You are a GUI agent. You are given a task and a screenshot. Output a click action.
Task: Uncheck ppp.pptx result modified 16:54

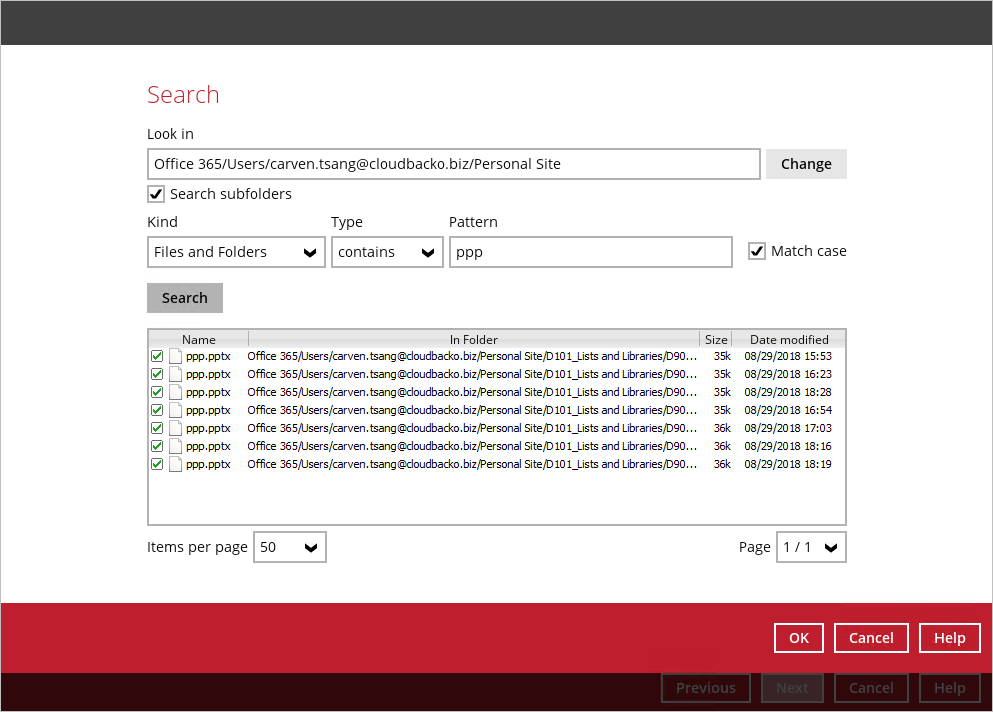tap(157, 410)
